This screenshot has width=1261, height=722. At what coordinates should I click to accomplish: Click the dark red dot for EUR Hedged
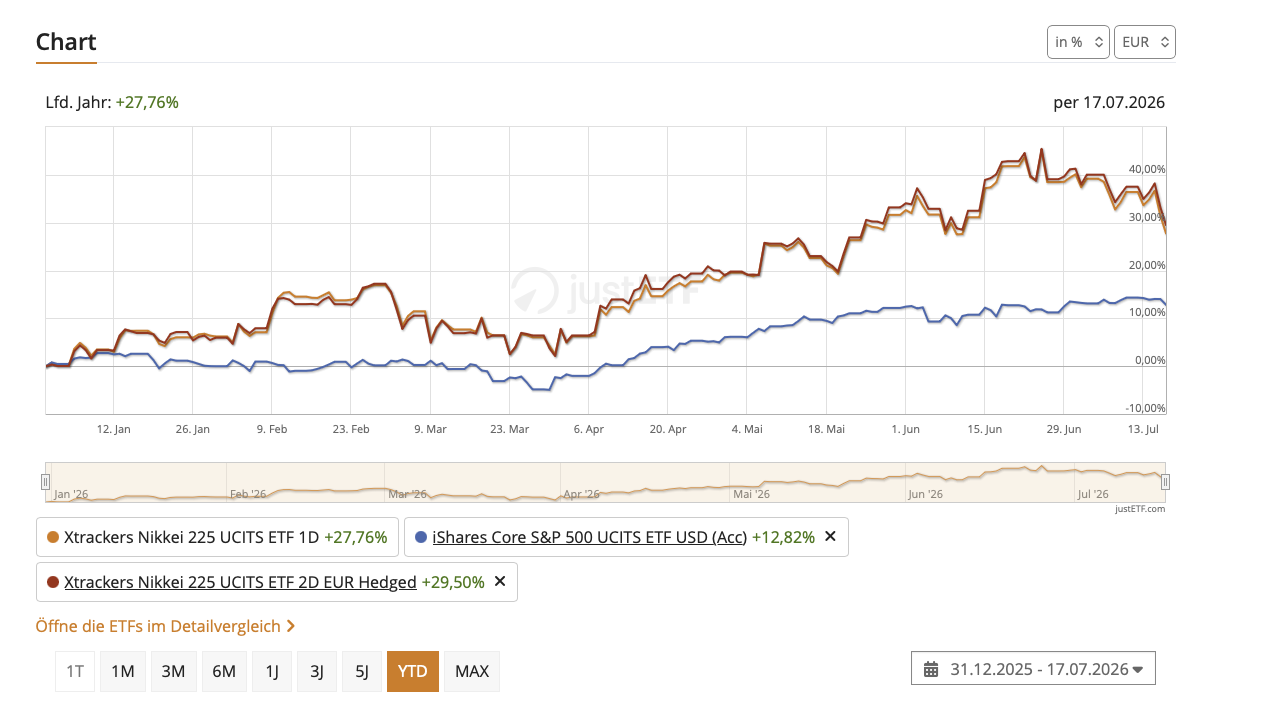[53, 582]
